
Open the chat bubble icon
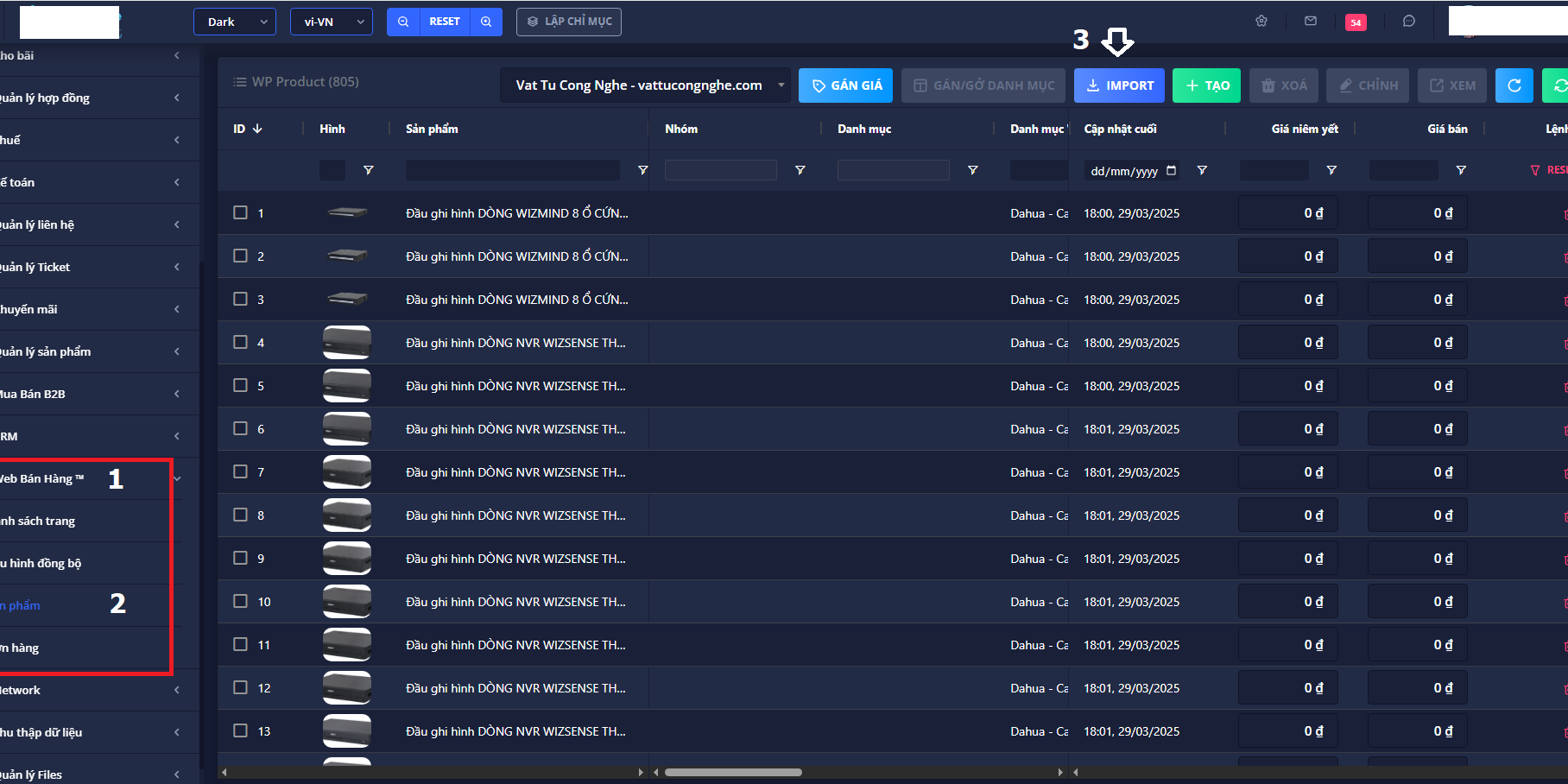click(1409, 22)
